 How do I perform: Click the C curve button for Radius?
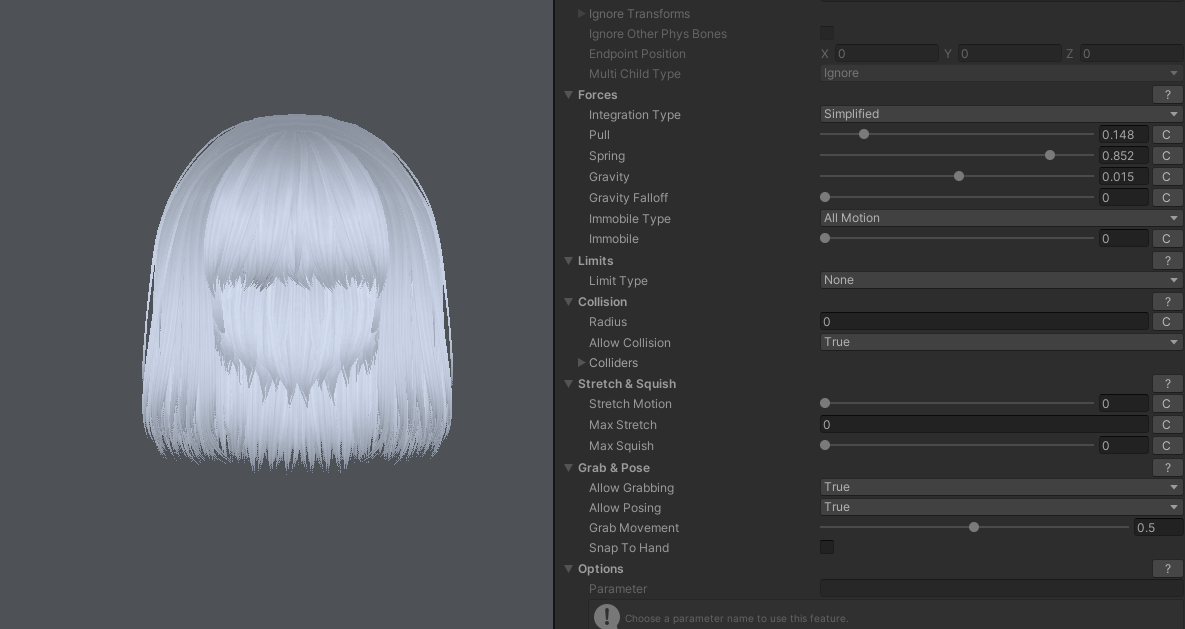[x=1166, y=321]
